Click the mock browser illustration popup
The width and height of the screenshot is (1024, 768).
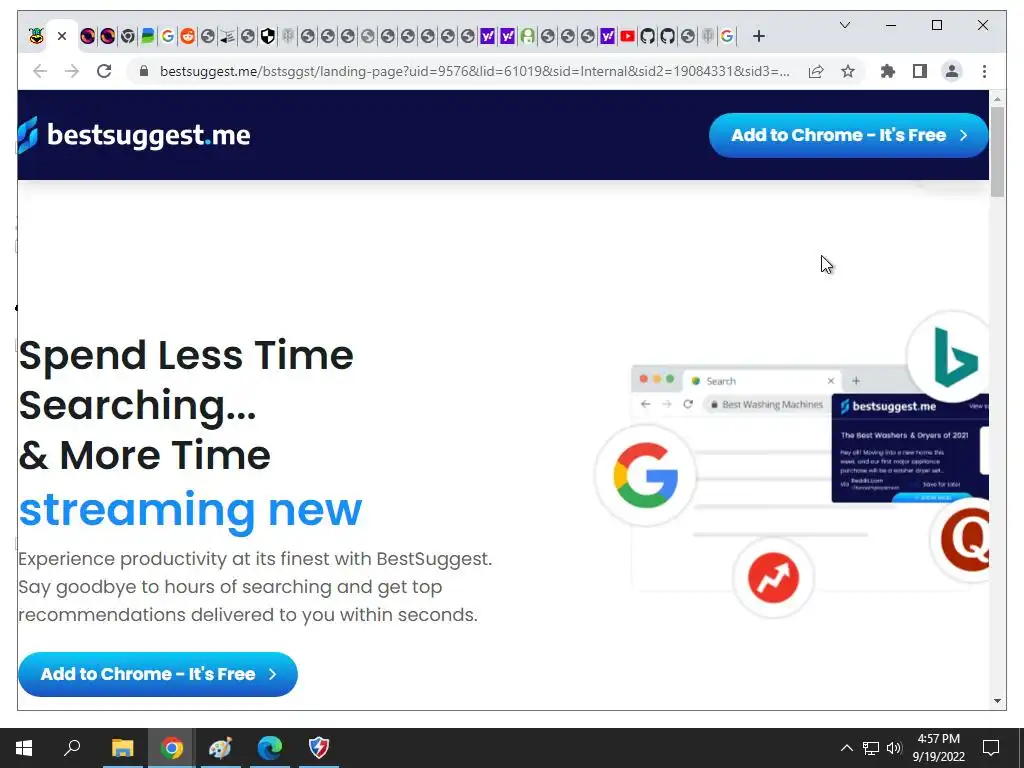pos(910,447)
